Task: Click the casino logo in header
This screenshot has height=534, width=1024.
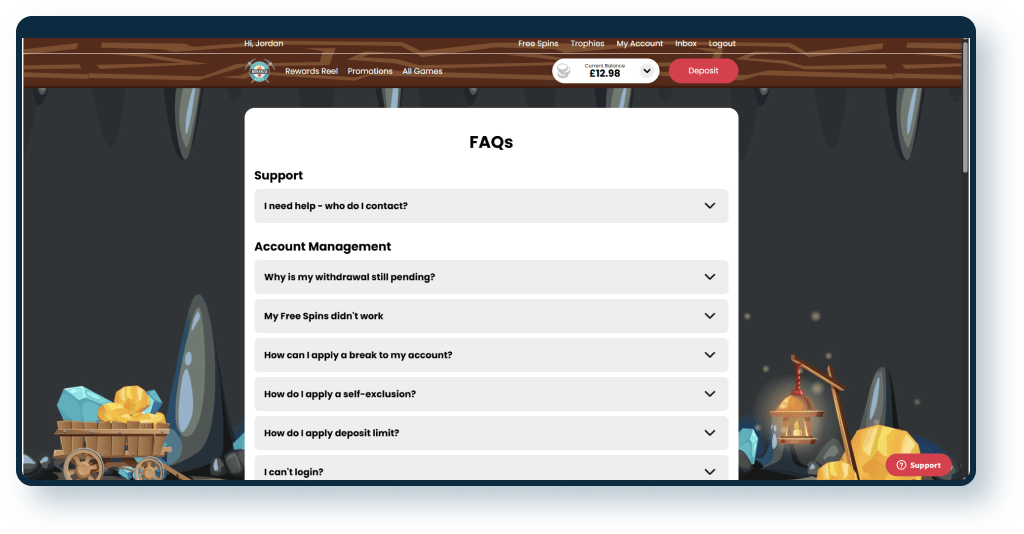Action: (258, 71)
